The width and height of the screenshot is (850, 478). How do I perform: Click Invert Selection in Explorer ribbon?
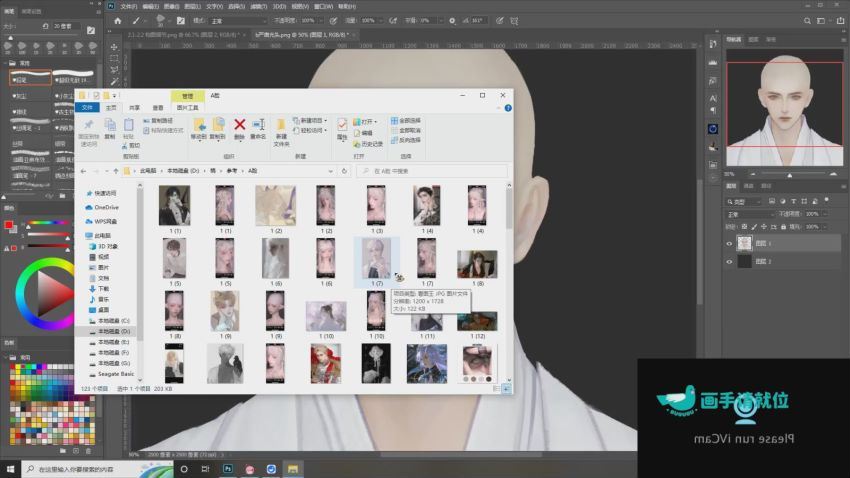(405, 140)
